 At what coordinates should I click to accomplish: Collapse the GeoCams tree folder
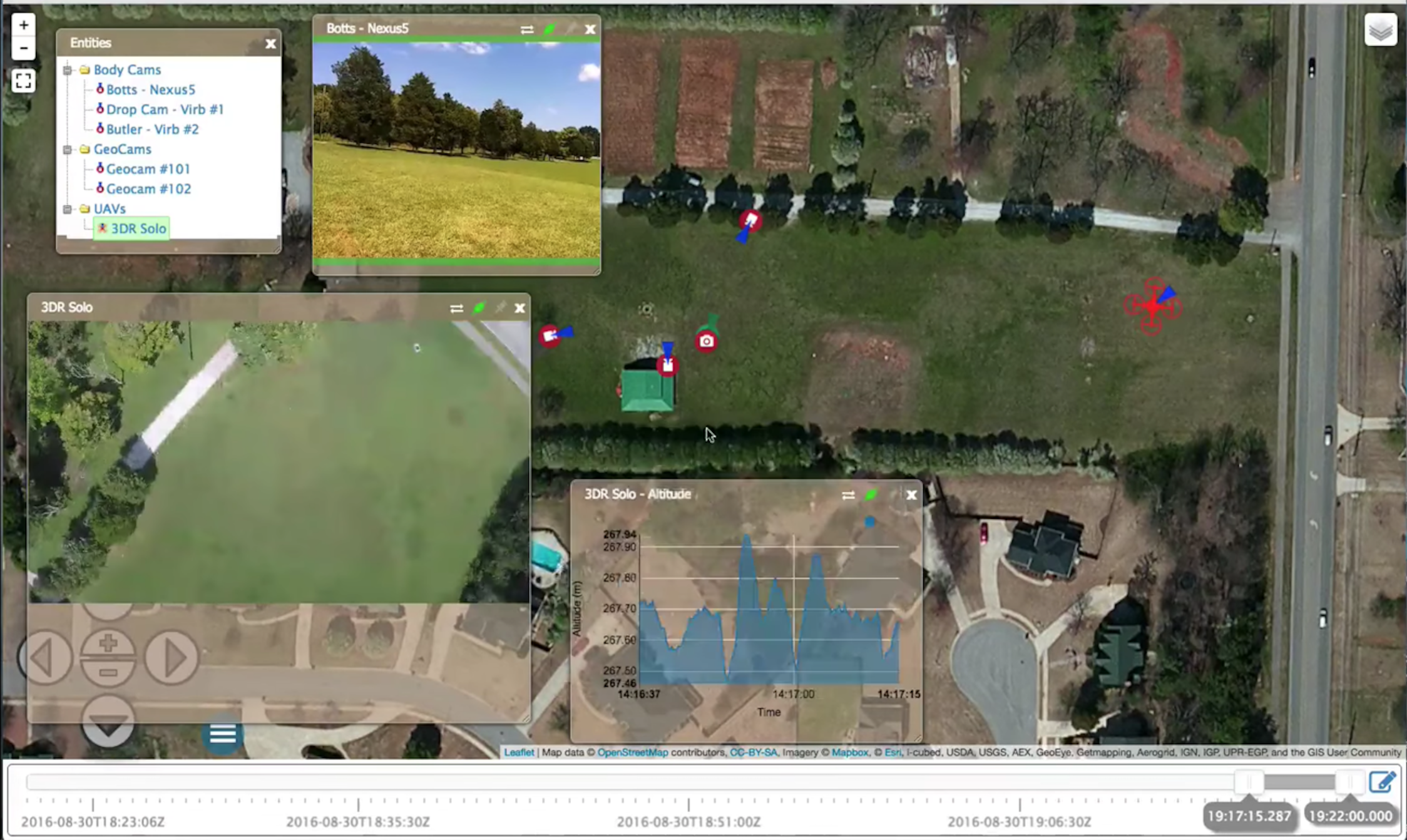[68, 150]
